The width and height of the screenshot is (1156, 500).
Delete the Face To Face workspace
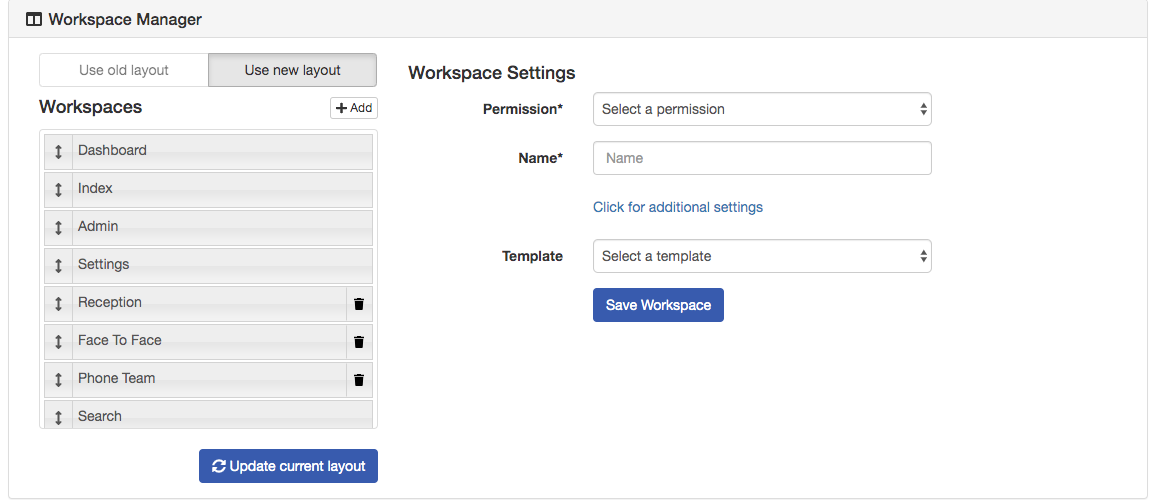[359, 341]
